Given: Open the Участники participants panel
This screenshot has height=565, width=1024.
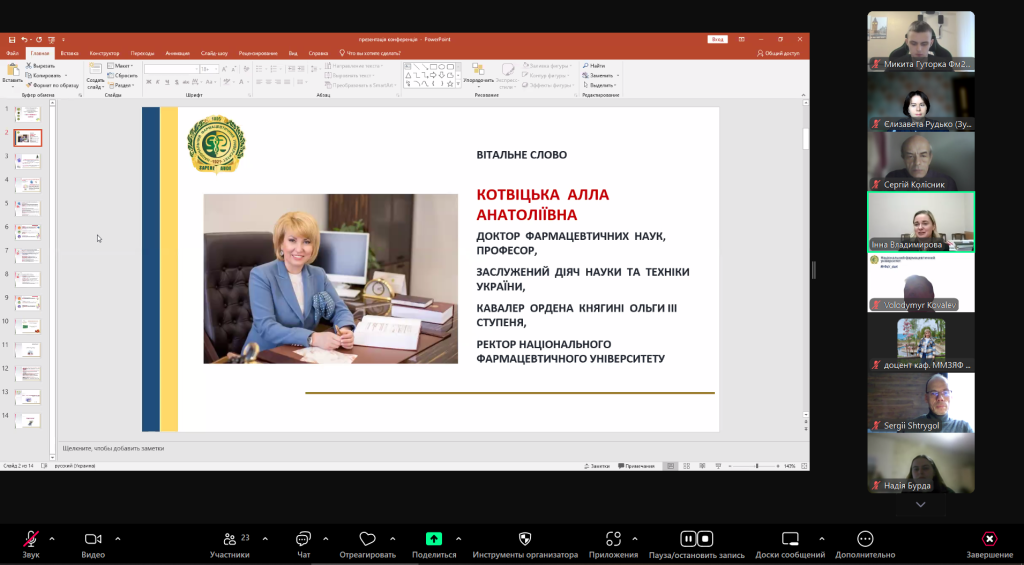Looking at the screenshot, I should [229, 544].
